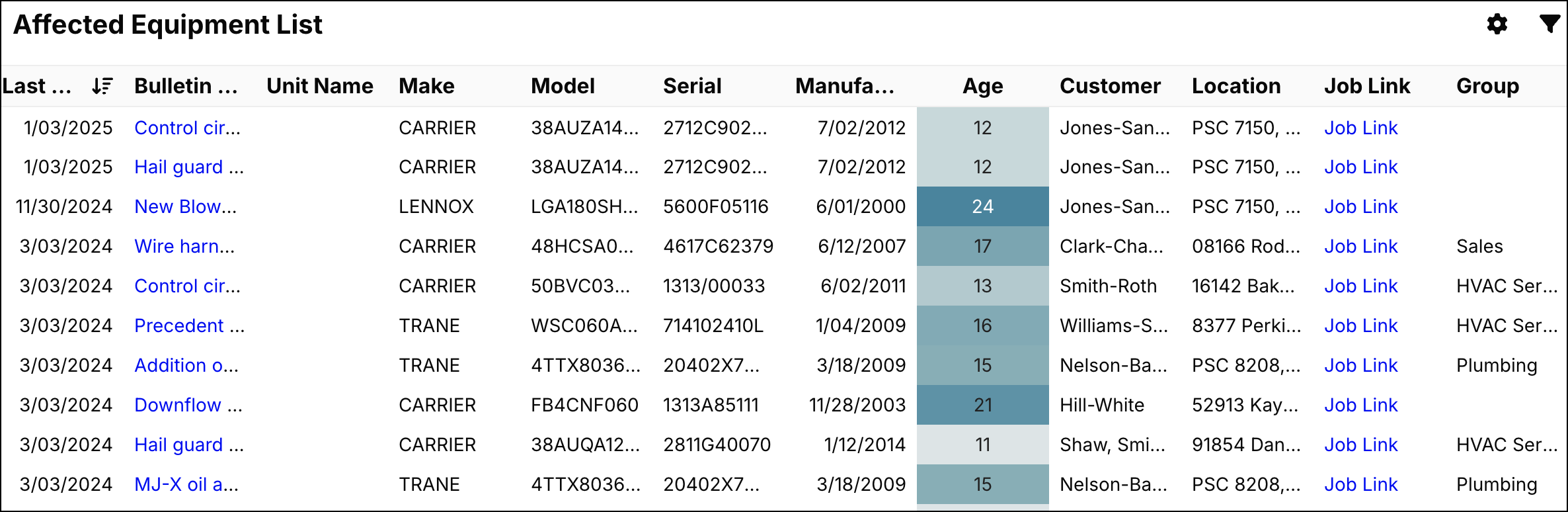Select the age 24 highlighted cell
The image size is (1568, 512).
pyautogui.click(x=982, y=206)
